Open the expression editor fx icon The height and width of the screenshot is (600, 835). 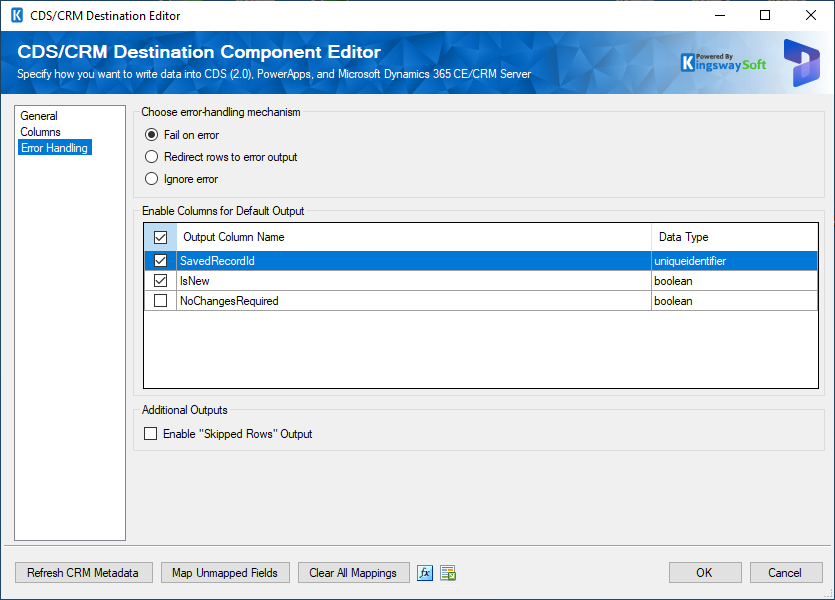pos(424,573)
